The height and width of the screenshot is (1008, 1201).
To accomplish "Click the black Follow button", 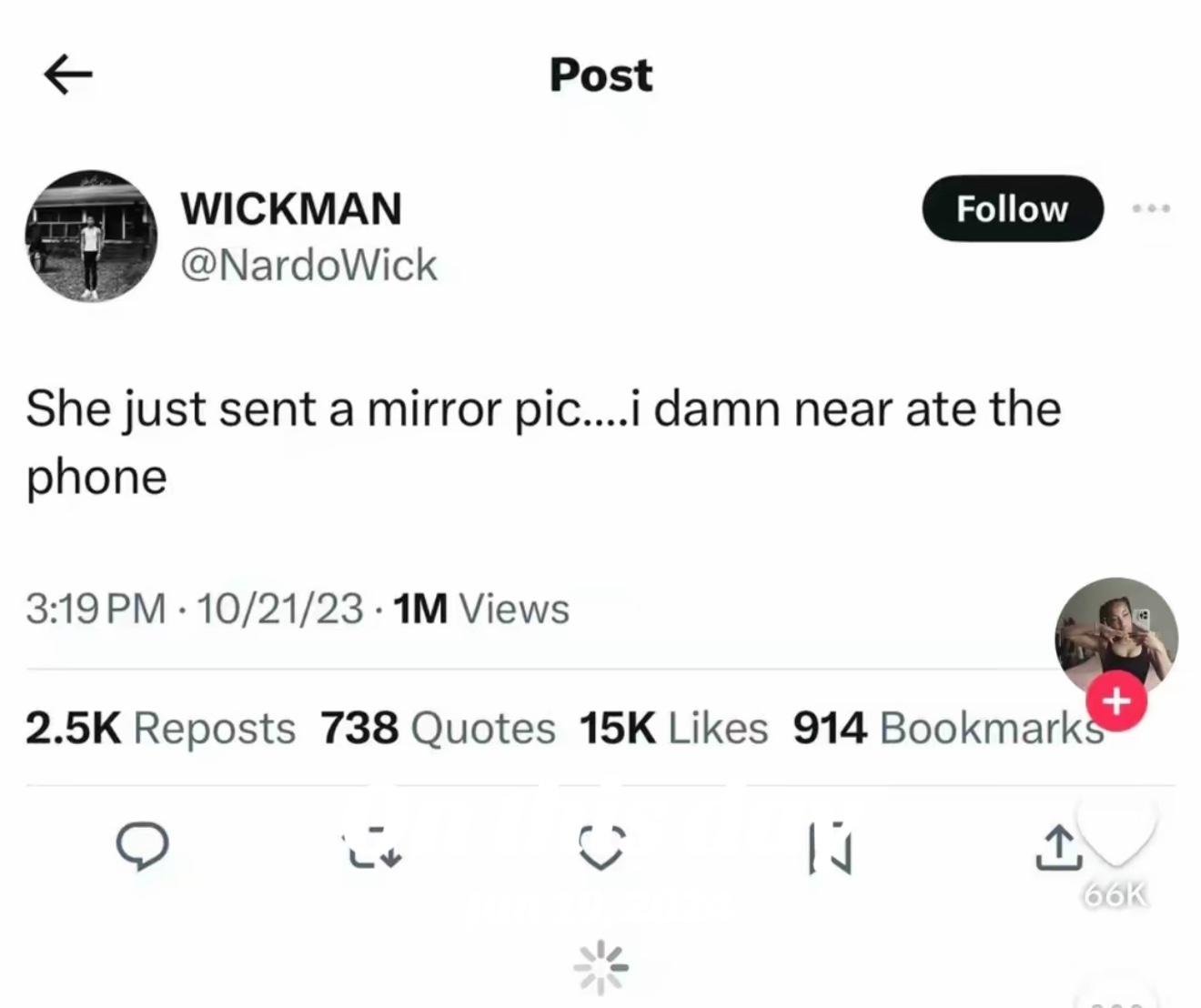I will (x=1013, y=208).
